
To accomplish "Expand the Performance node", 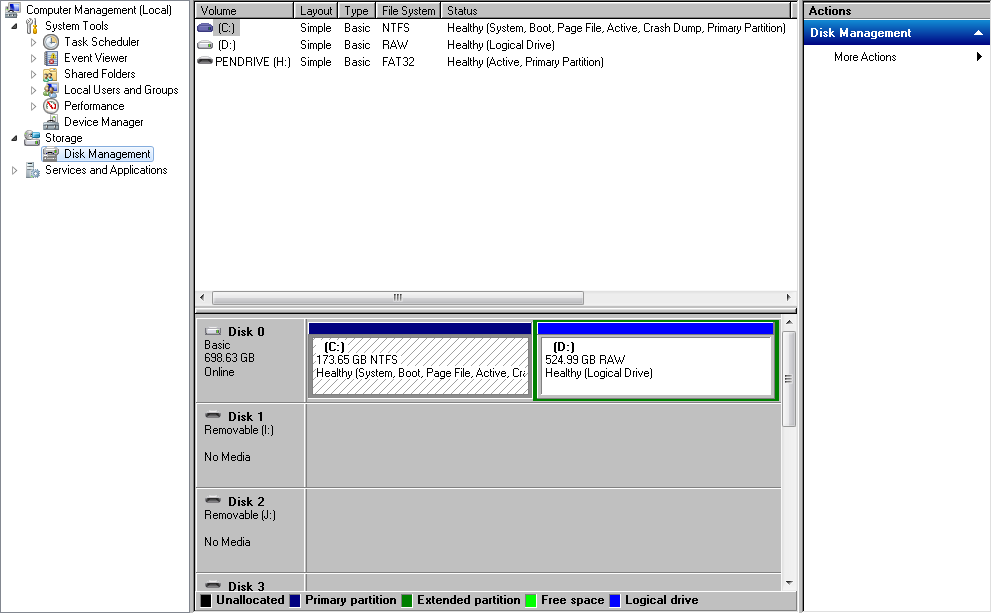I will (34, 106).
